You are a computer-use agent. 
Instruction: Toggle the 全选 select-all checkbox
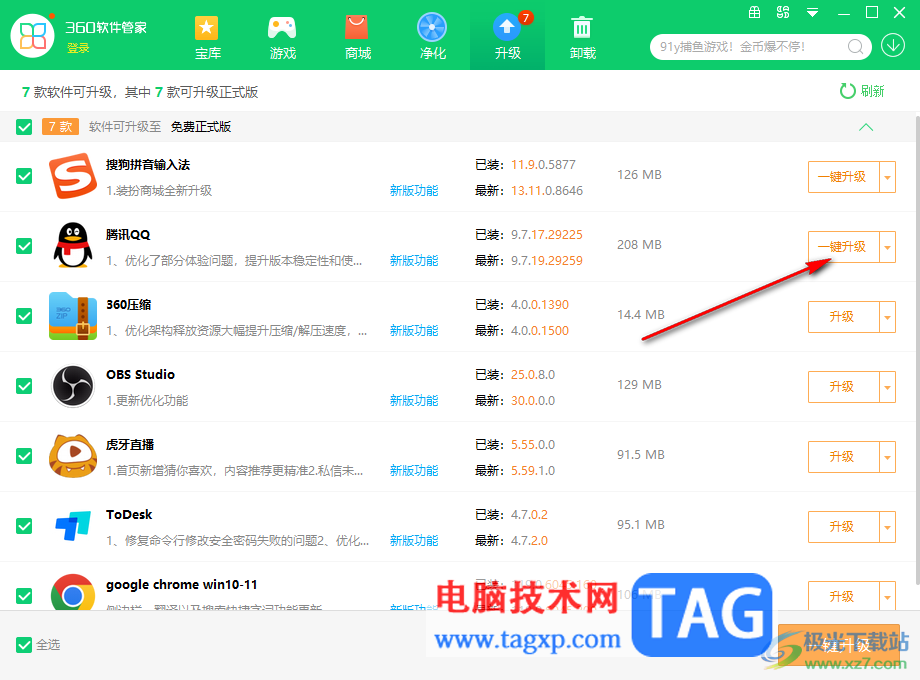tap(24, 645)
